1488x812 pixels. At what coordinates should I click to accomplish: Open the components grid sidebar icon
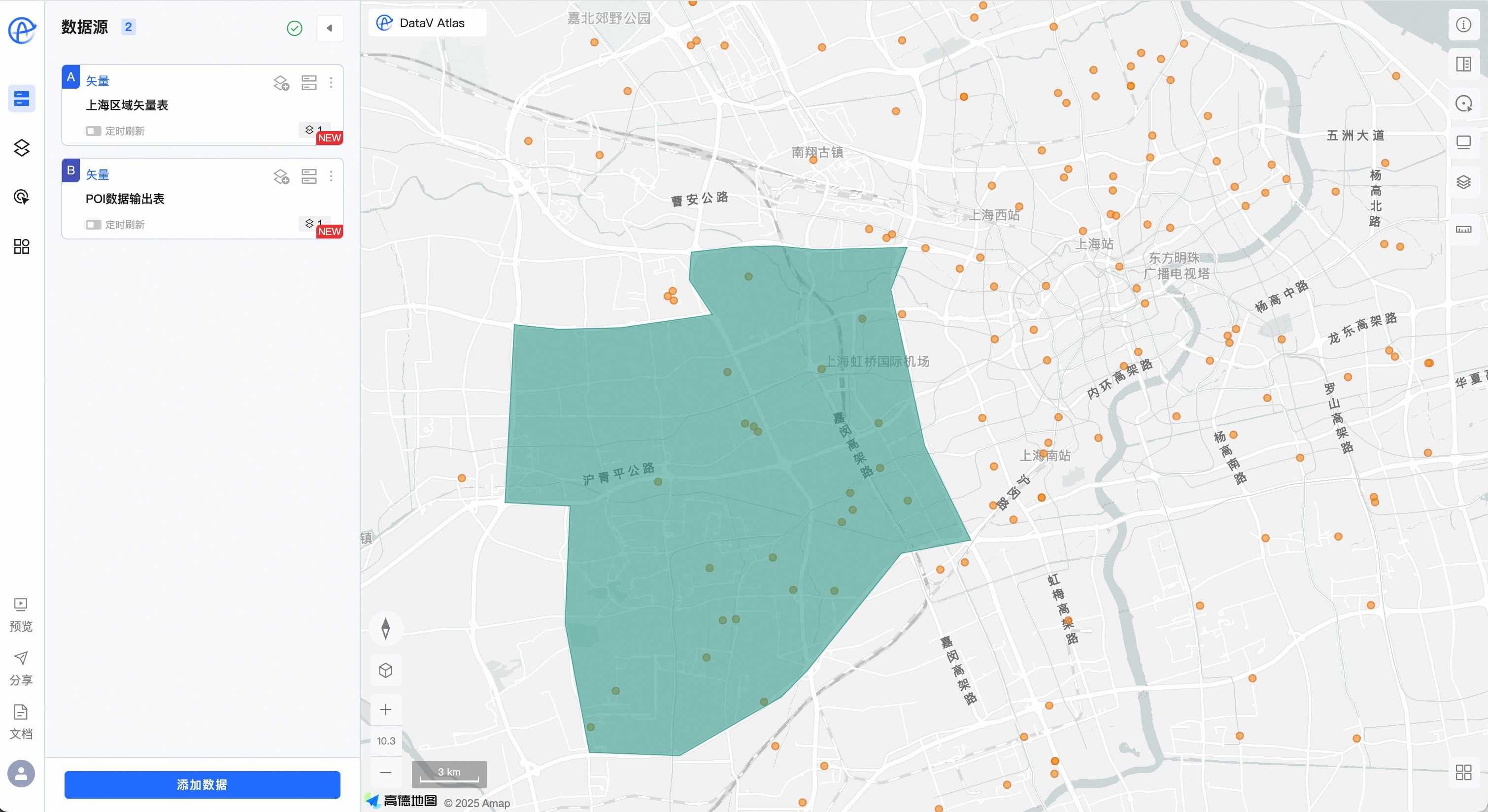click(x=21, y=246)
